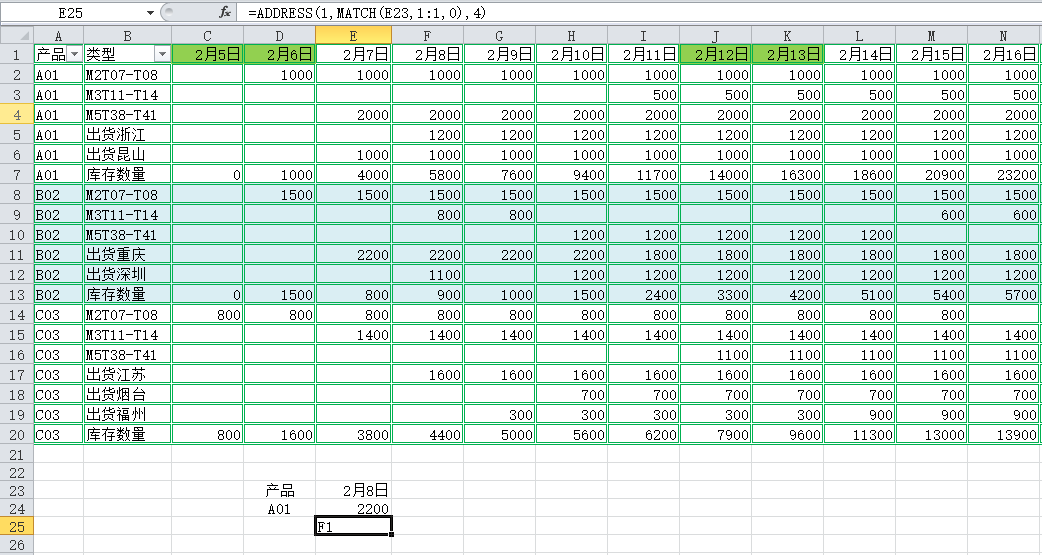Click the 2200 result in cell E24
Viewport: 1042px width, 555px height.
point(354,509)
